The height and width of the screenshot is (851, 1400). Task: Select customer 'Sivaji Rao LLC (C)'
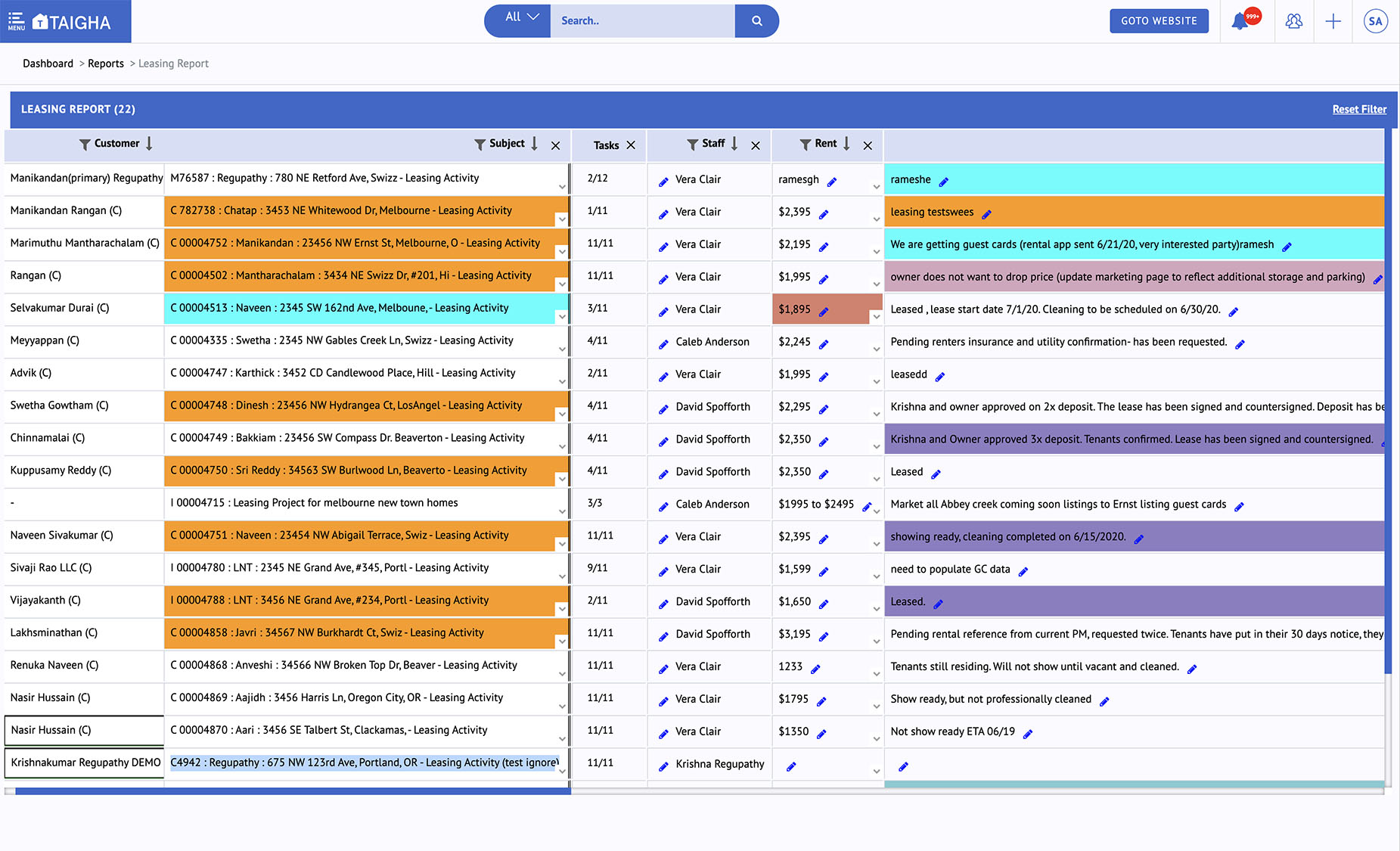[51, 567]
